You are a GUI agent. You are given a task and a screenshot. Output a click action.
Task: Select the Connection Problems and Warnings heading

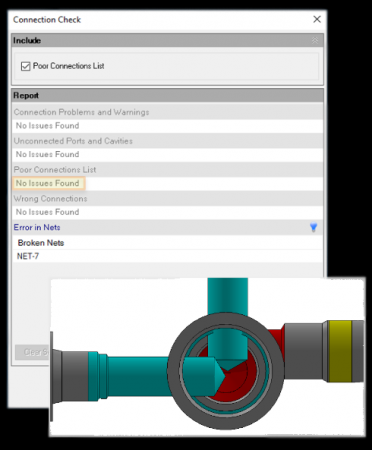pos(81,112)
